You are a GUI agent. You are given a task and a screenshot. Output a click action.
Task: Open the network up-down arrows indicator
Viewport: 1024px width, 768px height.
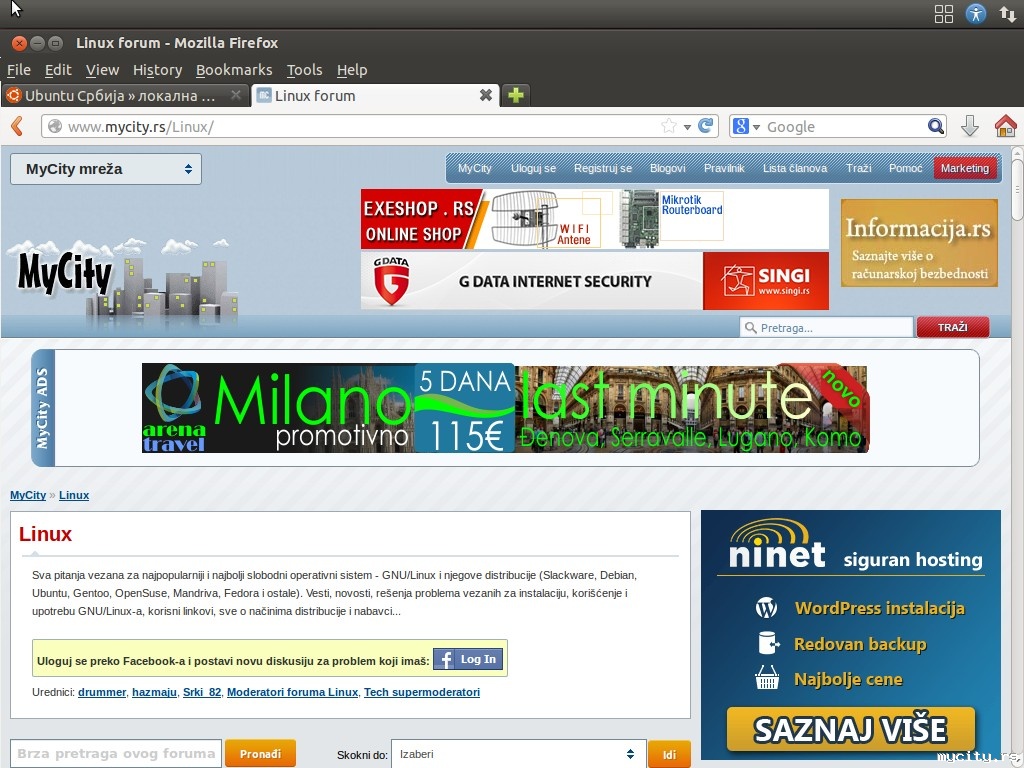[x=1008, y=14]
